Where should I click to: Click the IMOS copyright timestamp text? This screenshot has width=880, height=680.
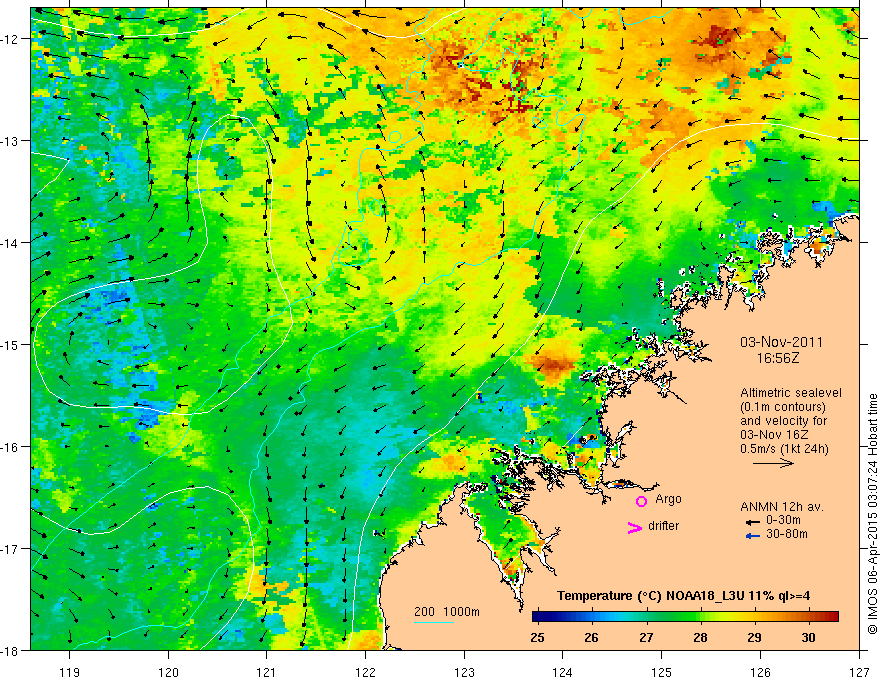872,513
